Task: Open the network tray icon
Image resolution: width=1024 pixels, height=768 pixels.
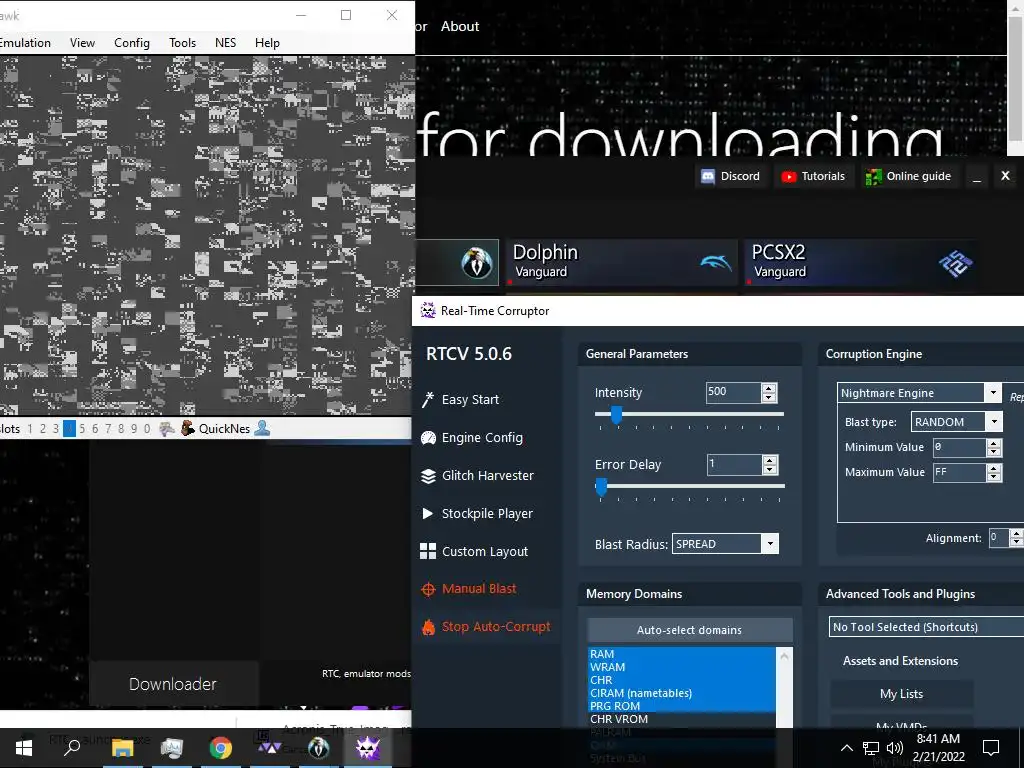Action: pos(871,748)
